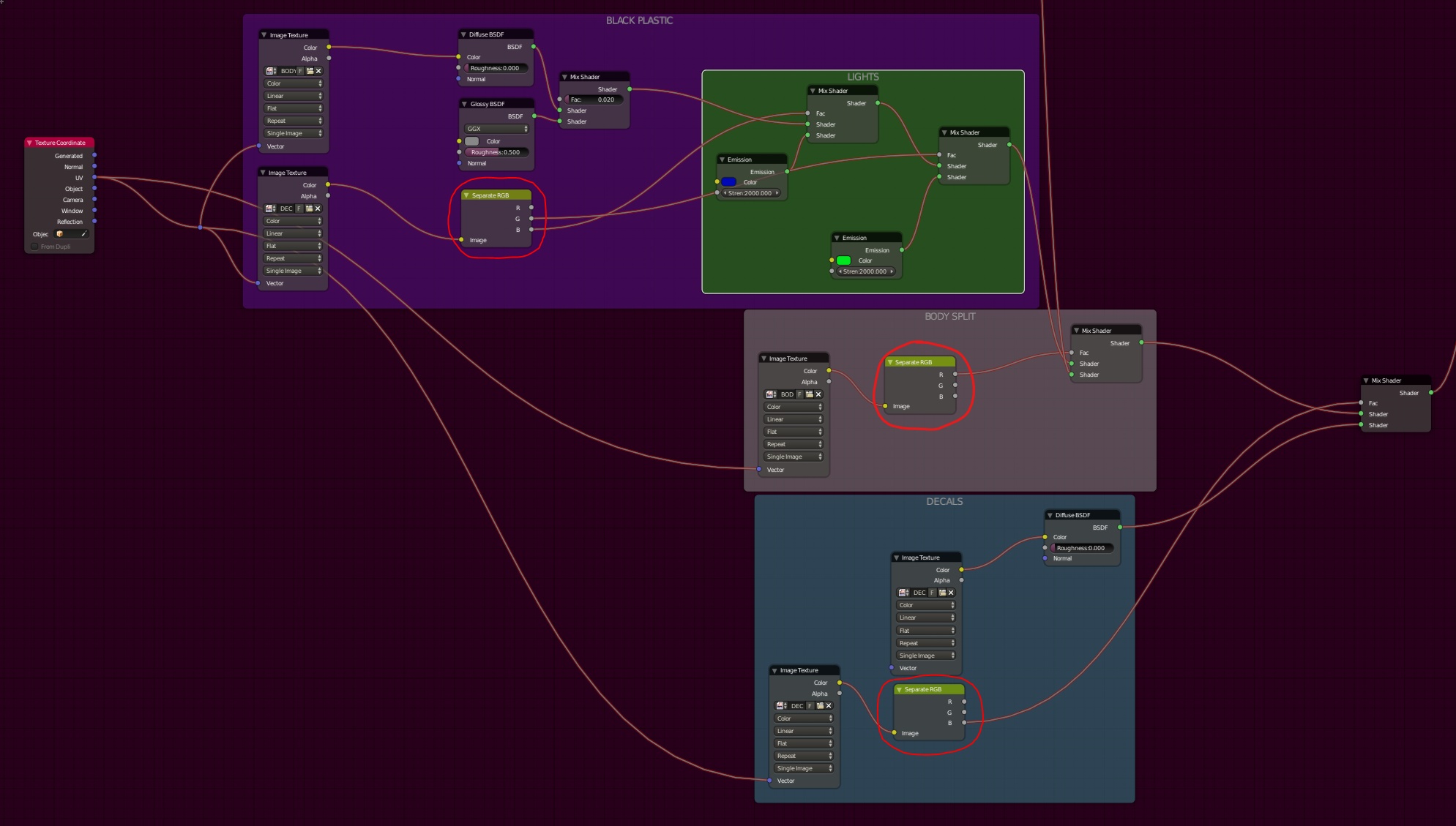Unlink image X on DECALS texture feeding Diffuse BSDF

click(x=951, y=593)
